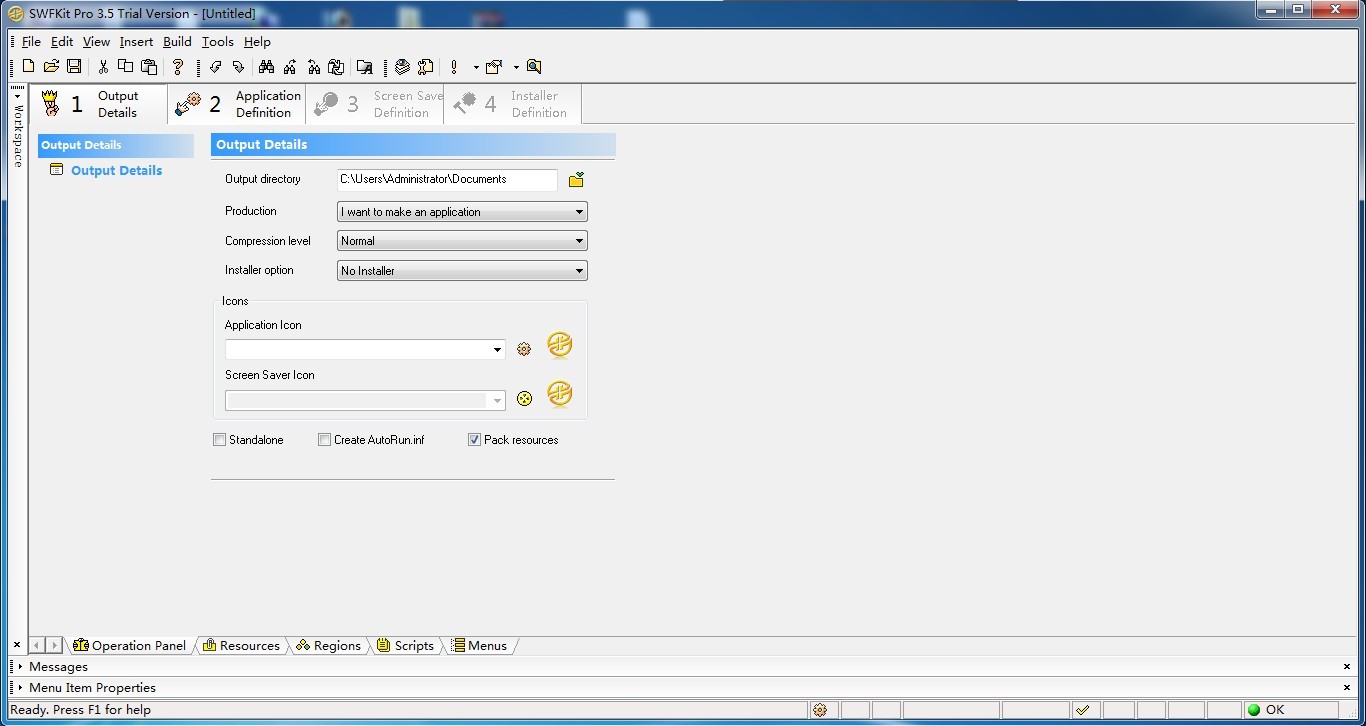Check the Create AutoRun.inf option
This screenshot has width=1366, height=726.
click(x=325, y=440)
